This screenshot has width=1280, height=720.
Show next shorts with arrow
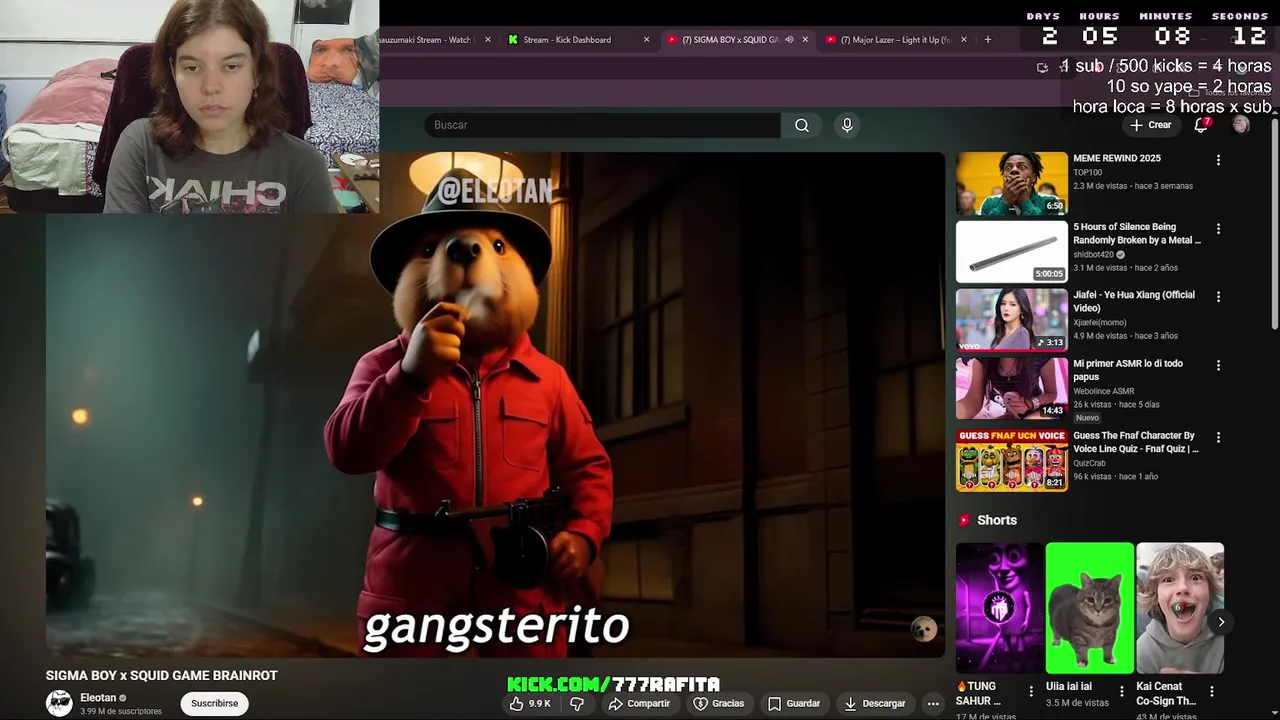pos(1221,622)
